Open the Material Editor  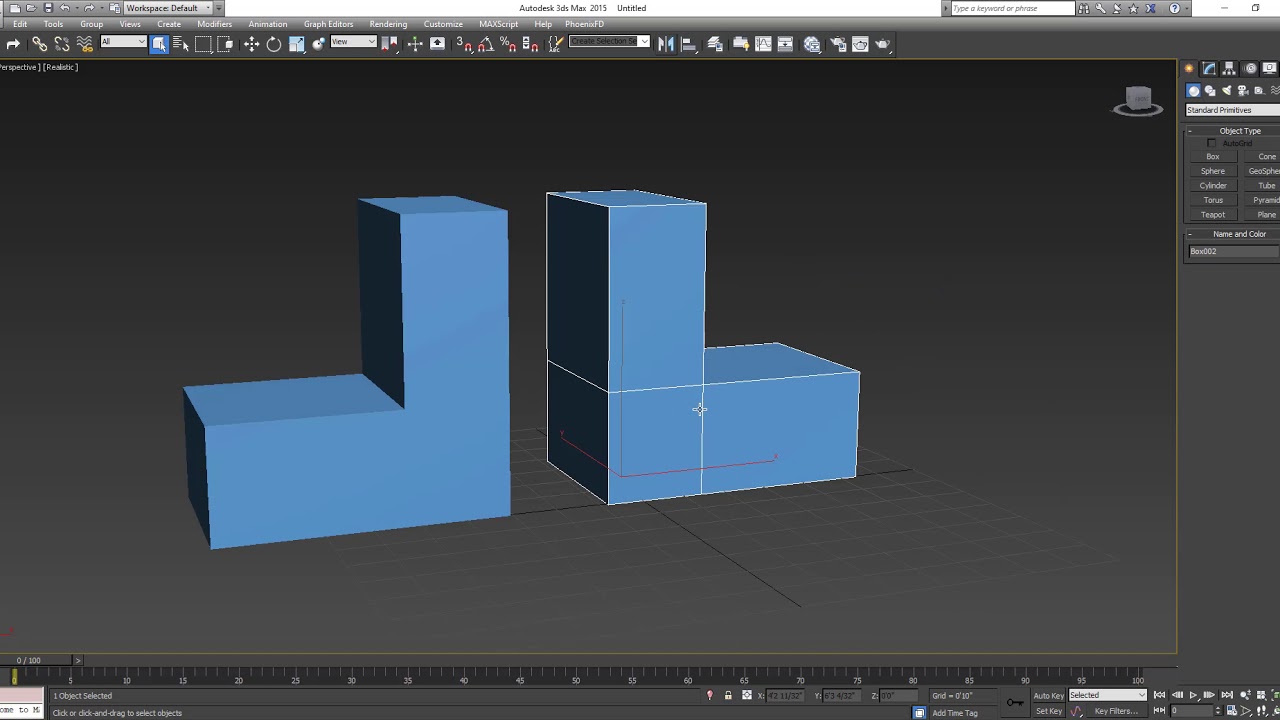pos(812,44)
